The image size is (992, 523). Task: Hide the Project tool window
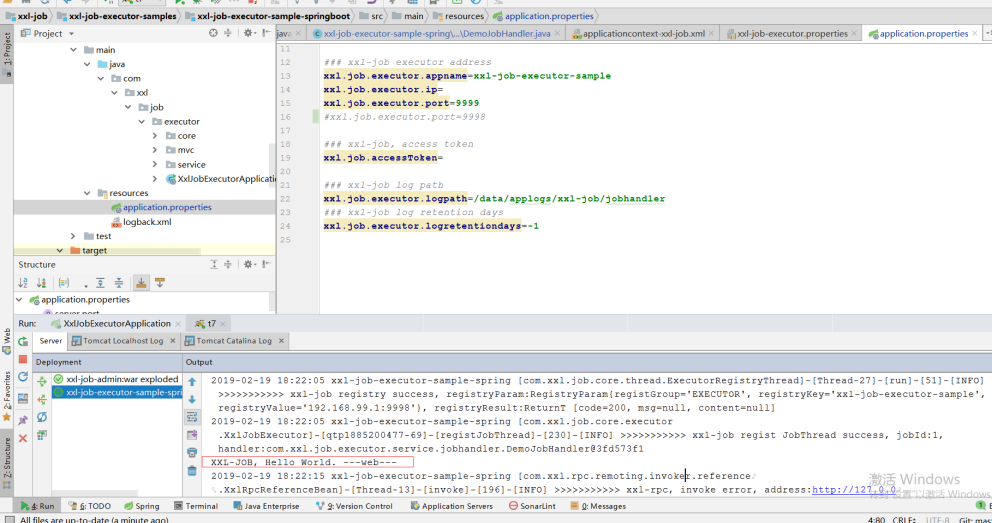266,33
